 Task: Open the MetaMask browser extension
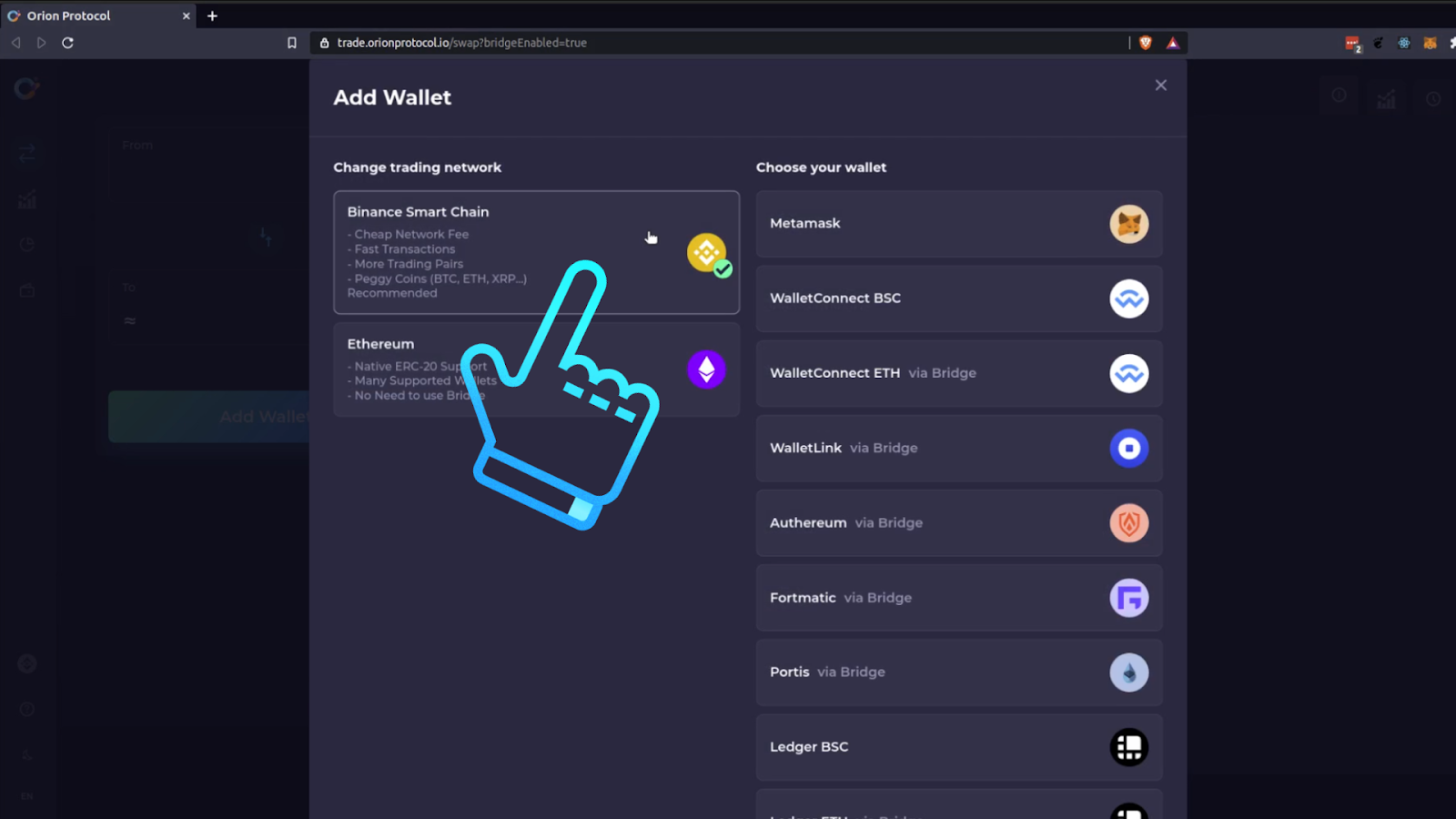click(x=1430, y=43)
